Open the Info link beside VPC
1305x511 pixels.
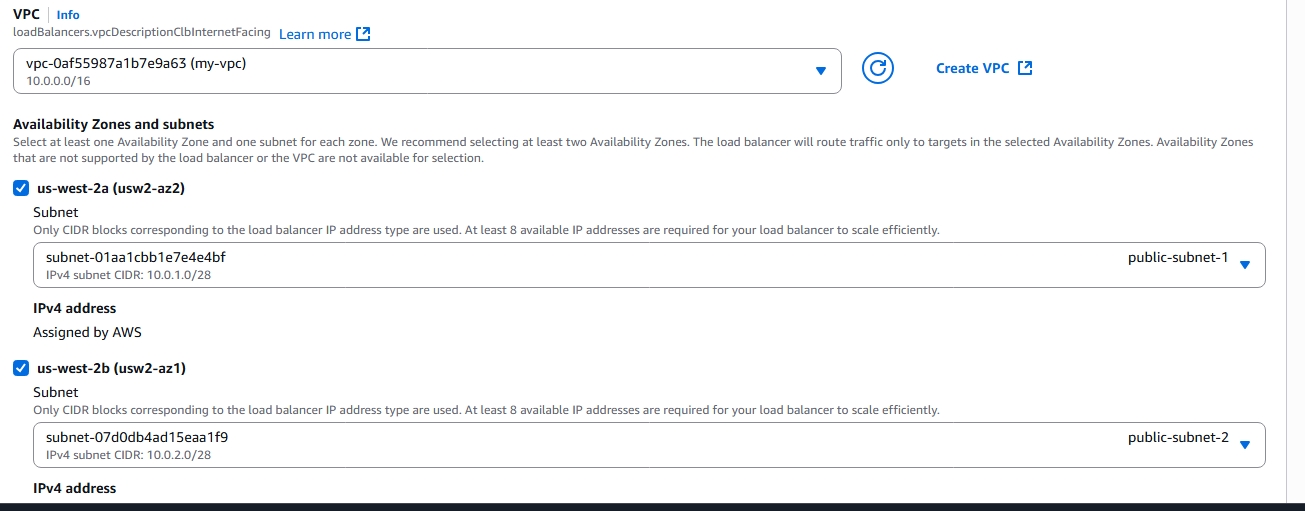[x=68, y=15]
